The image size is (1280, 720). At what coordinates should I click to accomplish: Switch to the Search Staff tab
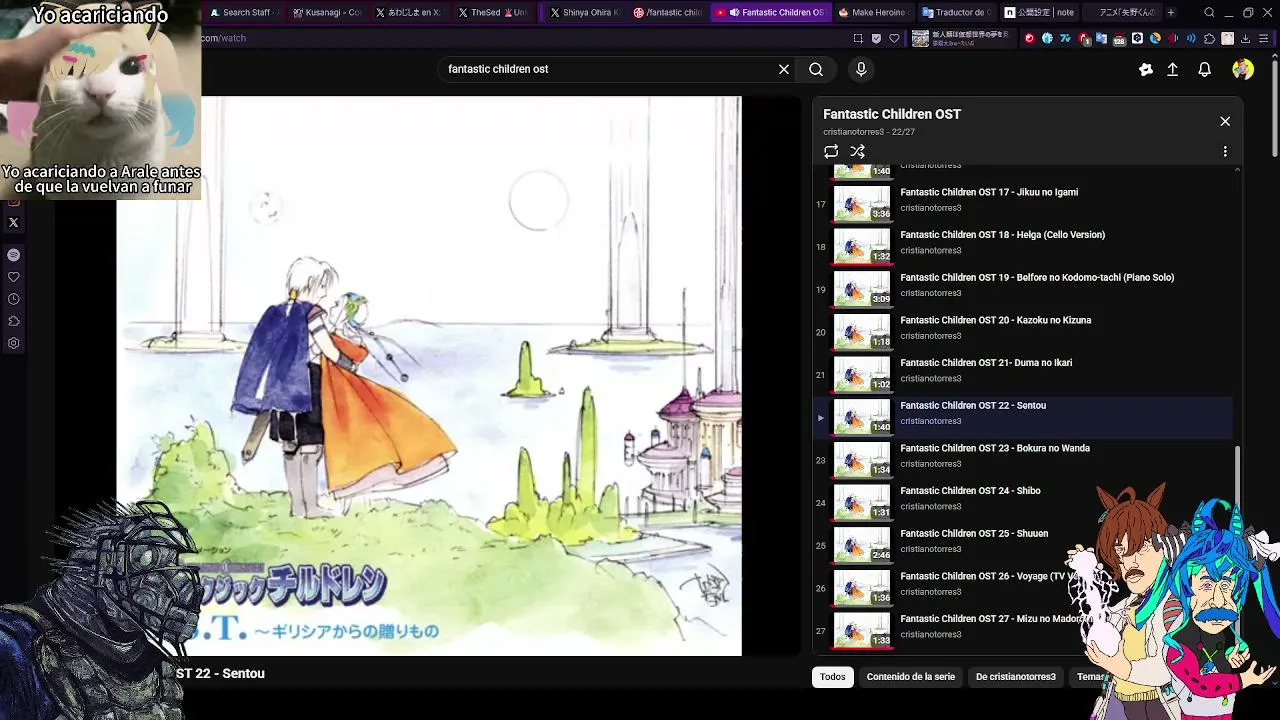[x=242, y=12]
